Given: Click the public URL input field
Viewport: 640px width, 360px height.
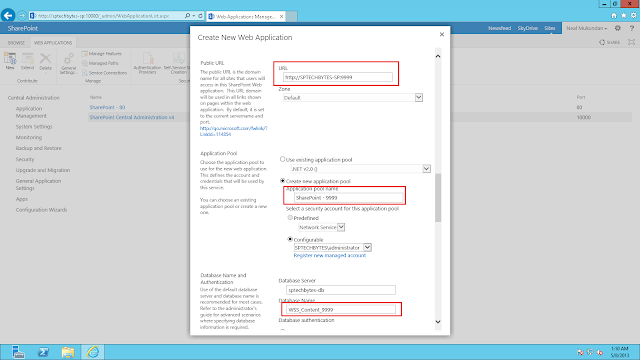Looking at the screenshot, I should [x=338, y=77].
